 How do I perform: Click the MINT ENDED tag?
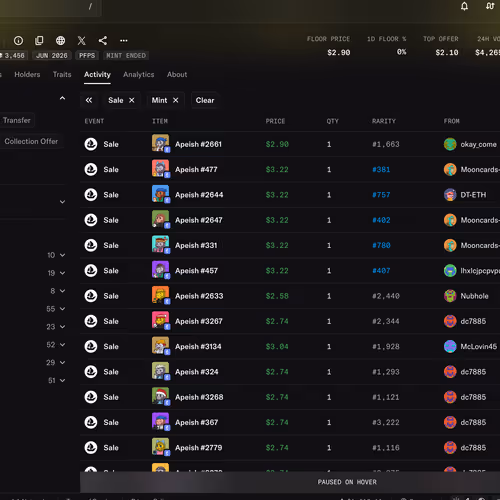(126, 56)
